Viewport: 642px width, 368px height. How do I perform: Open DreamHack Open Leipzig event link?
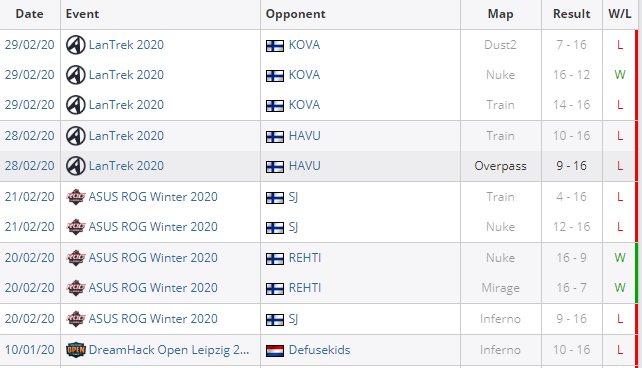point(169,350)
